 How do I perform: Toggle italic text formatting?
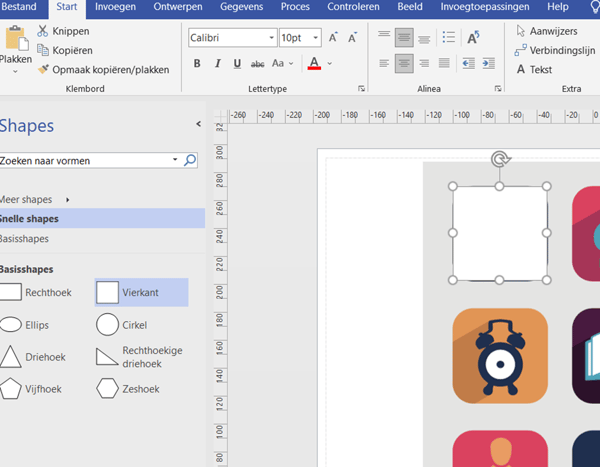pyautogui.click(x=217, y=64)
